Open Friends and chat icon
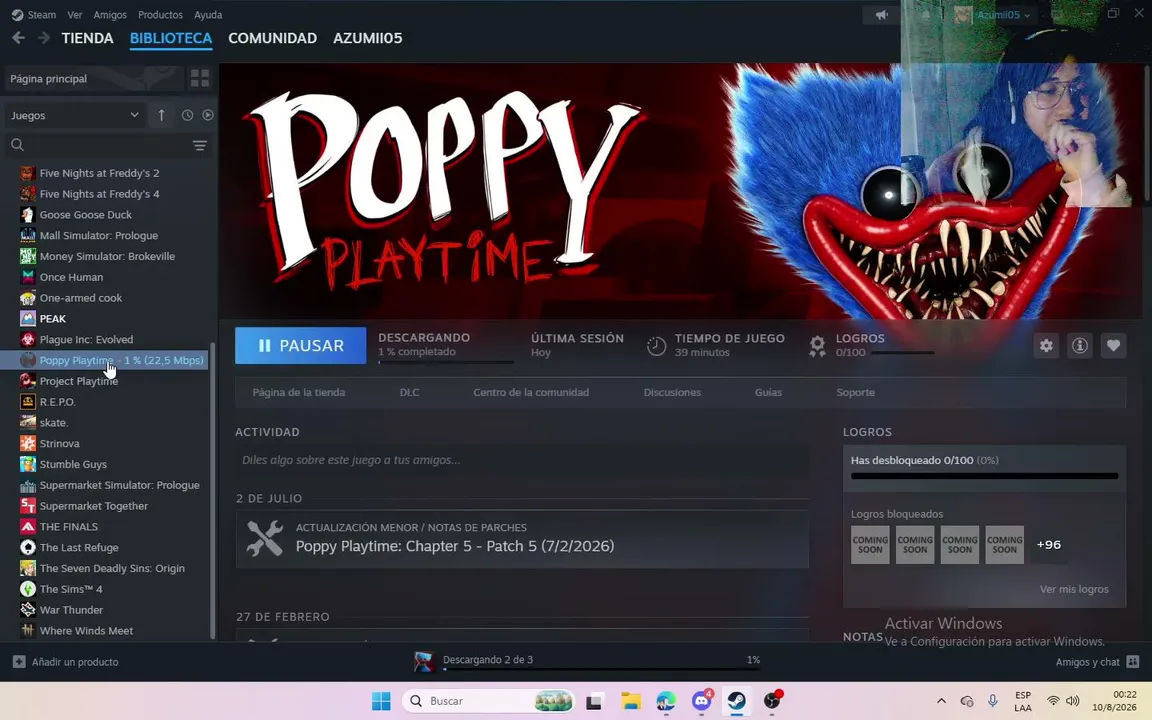Viewport: 1152px width, 720px height. (1132, 662)
